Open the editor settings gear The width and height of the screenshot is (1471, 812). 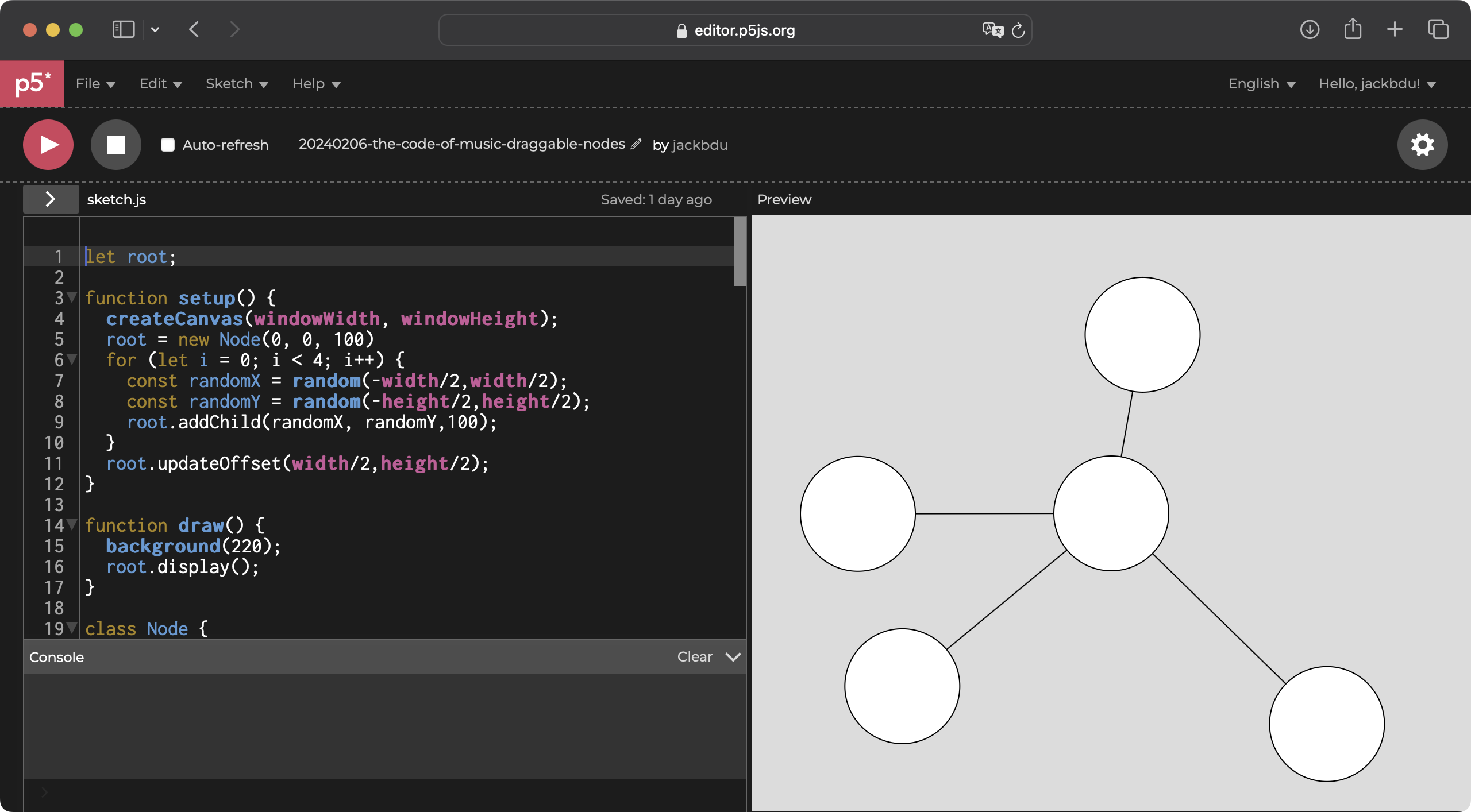1422,145
